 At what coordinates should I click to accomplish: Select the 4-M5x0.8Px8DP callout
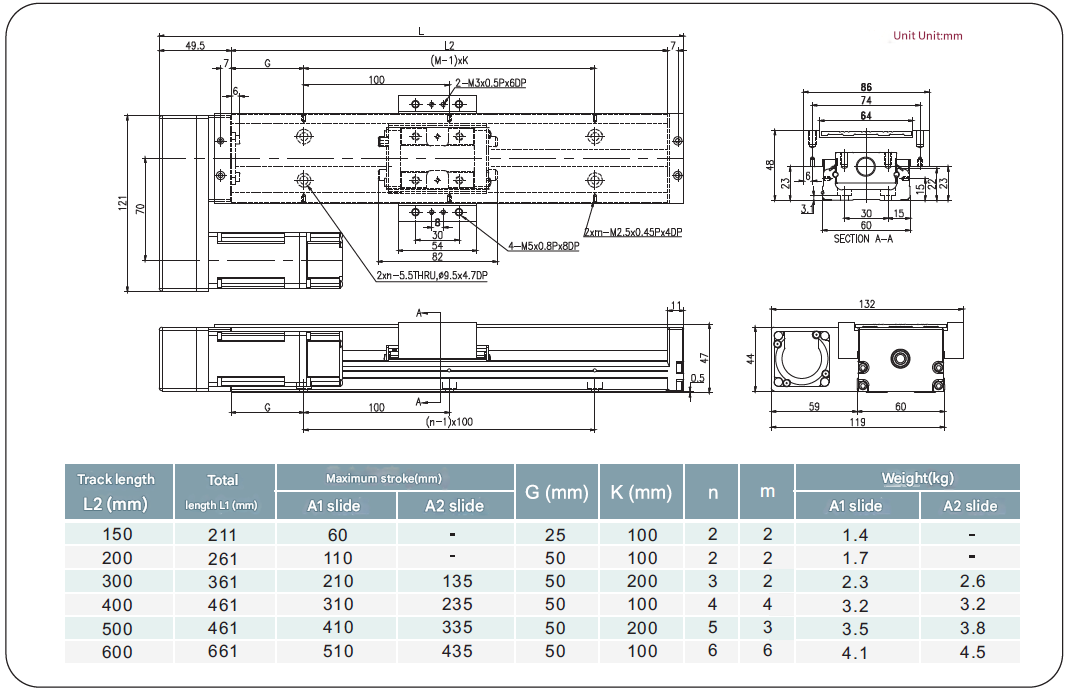pos(543,247)
